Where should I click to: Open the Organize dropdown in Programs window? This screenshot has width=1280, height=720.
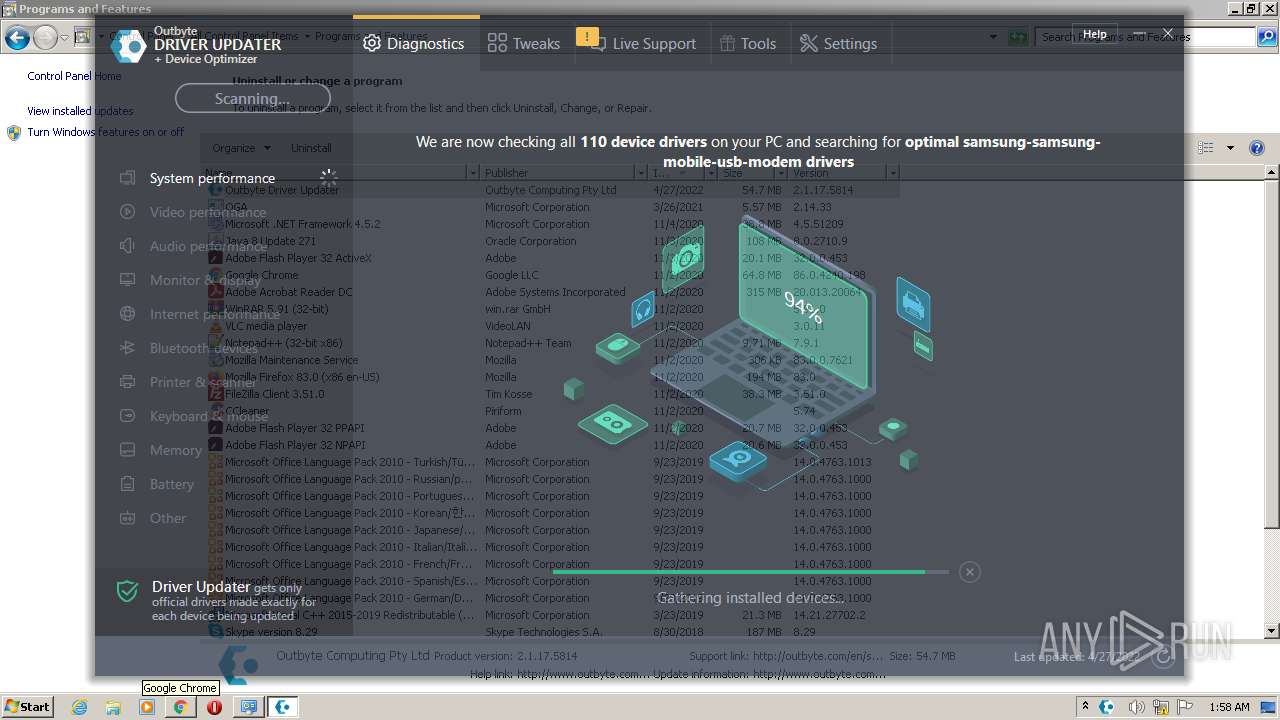(x=241, y=148)
